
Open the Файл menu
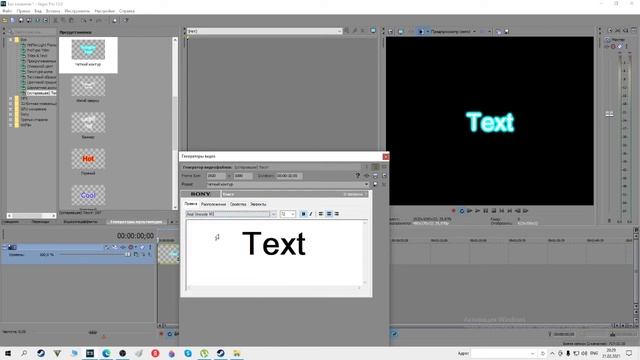tap(7, 11)
